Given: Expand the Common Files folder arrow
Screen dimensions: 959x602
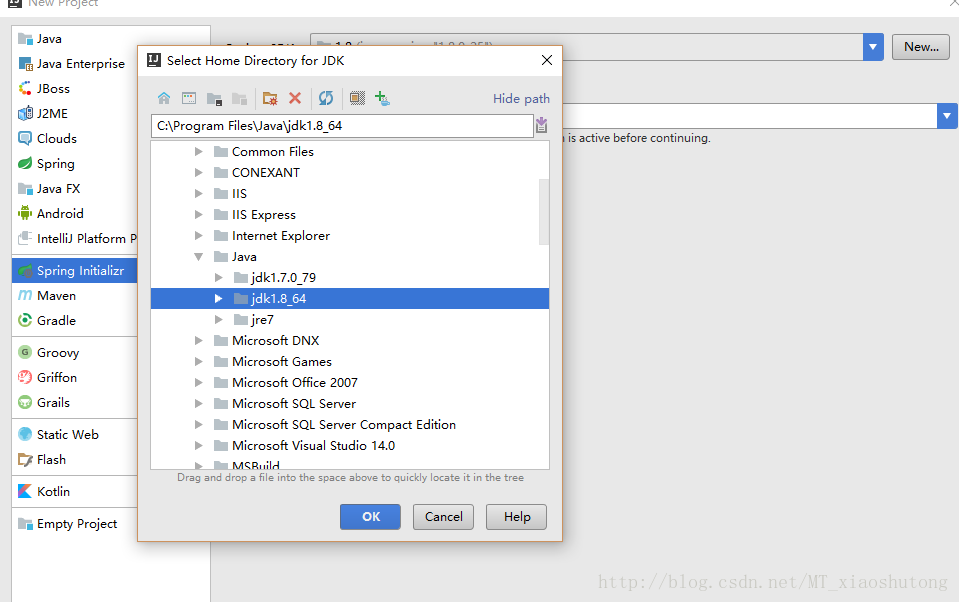Looking at the screenshot, I should tap(198, 152).
